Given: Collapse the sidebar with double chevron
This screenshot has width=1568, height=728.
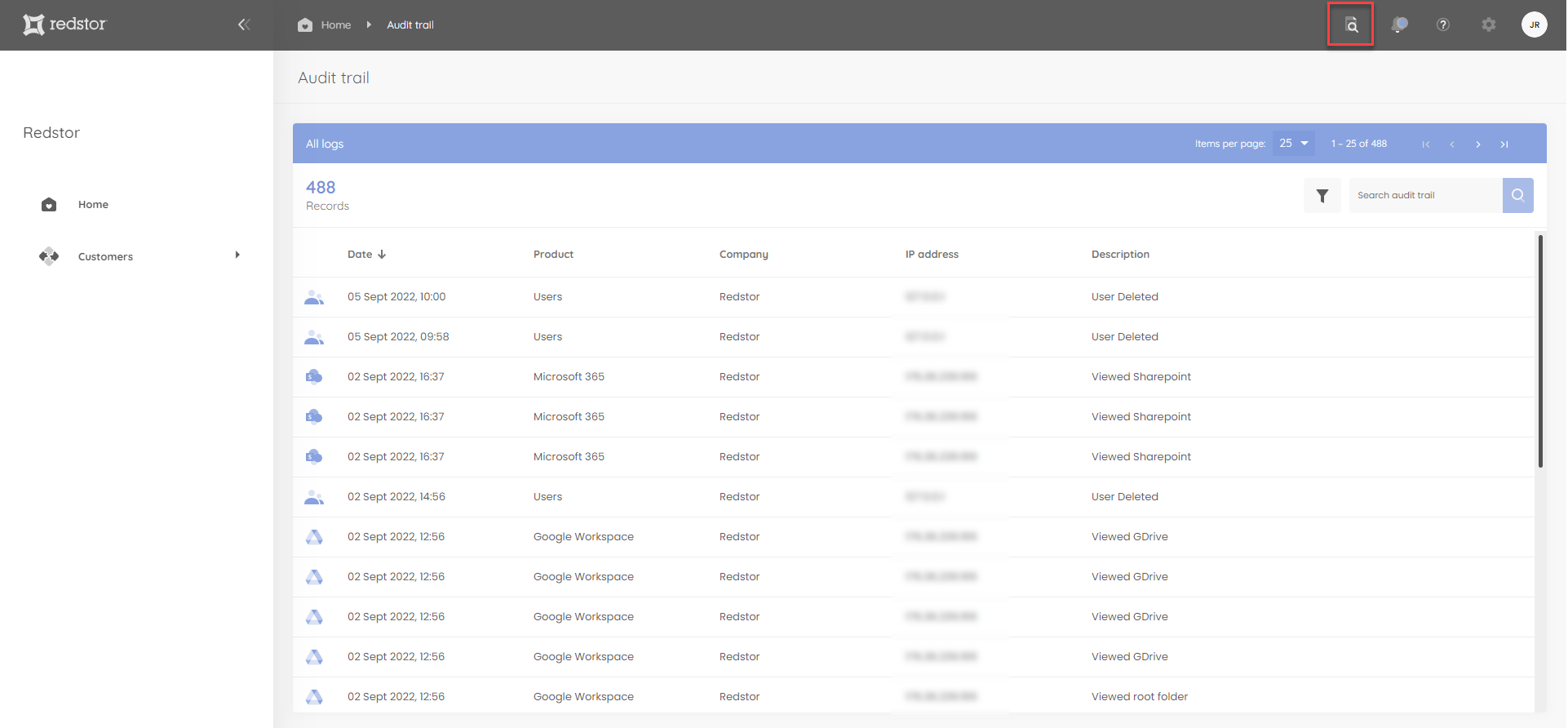Looking at the screenshot, I should click(243, 24).
